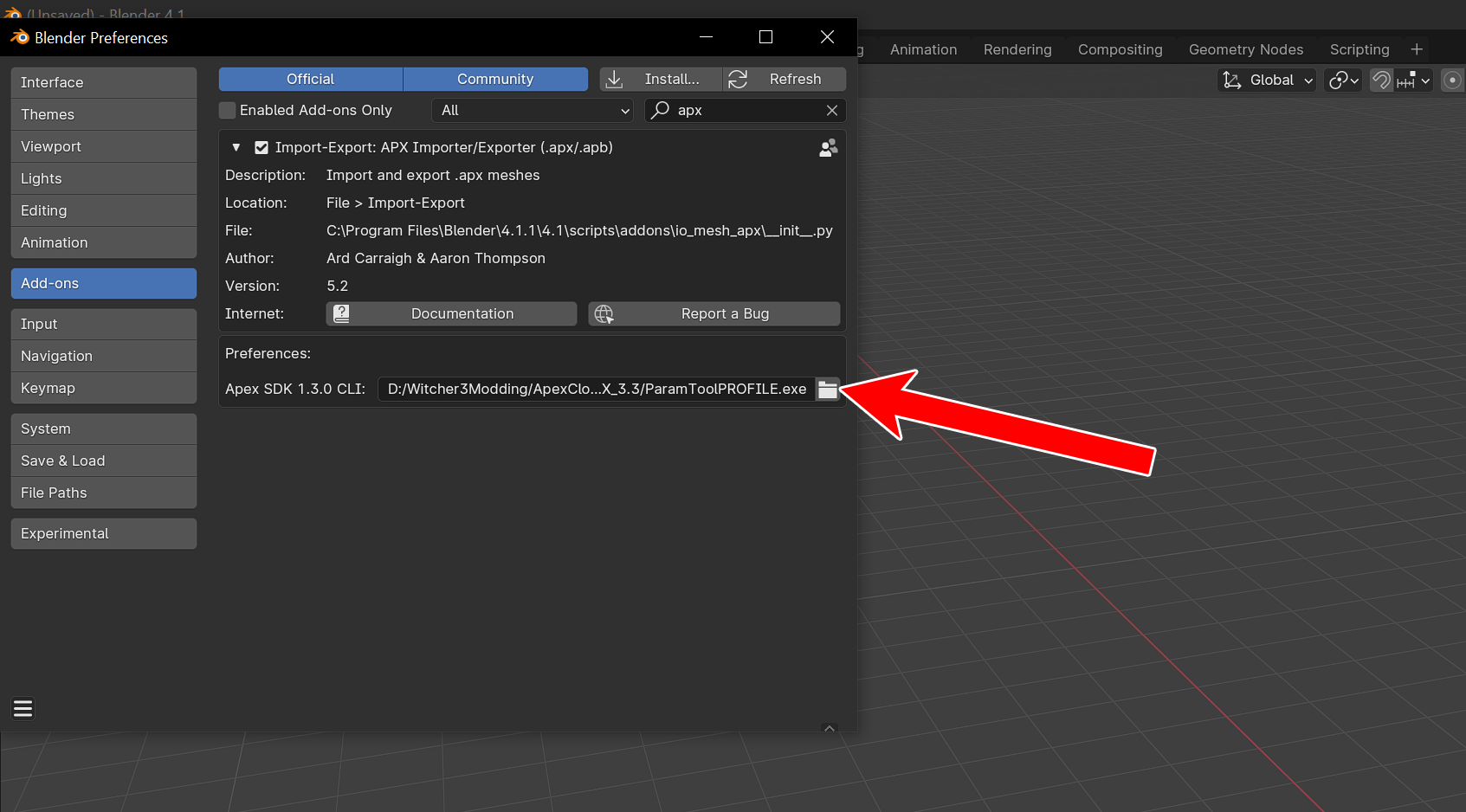The image size is (1466, 812).
Task: Toggle the Official add-ons filter
Action: click(311, 79)
